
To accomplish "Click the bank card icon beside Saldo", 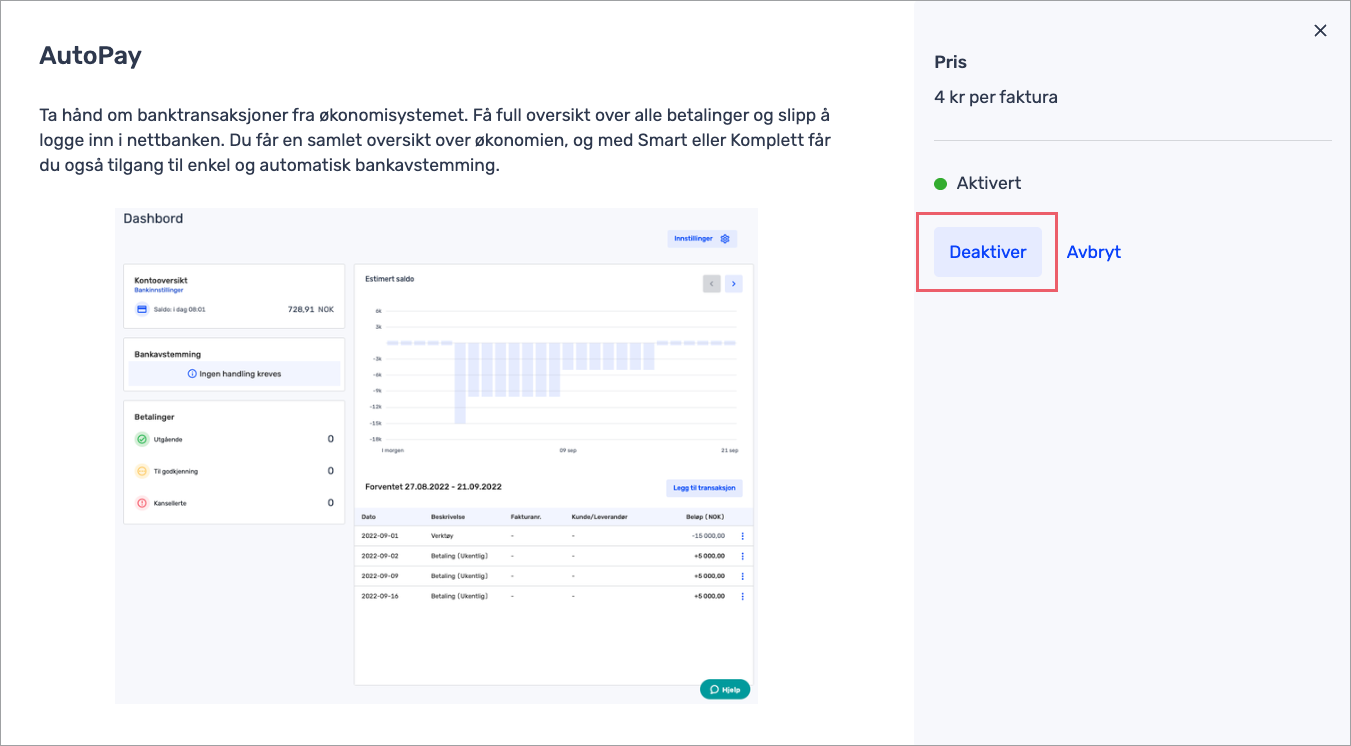I will pyautogui.click(x=142, y=310).
